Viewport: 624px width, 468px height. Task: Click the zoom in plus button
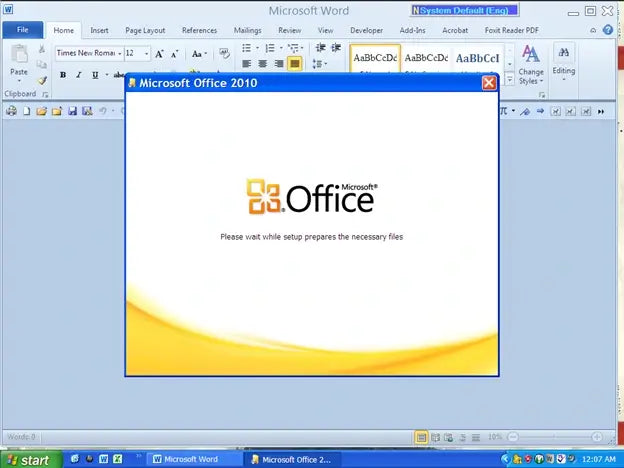[x=597, y=437]
